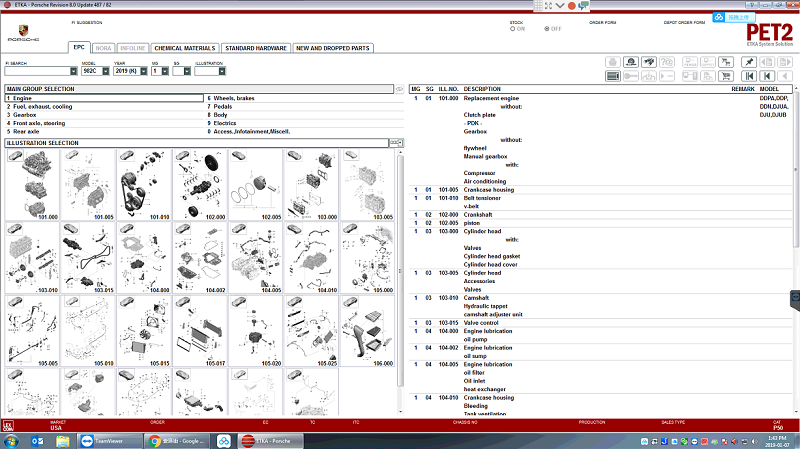Click the question mark phone help icon
The height and width of the screenshot is (449, 800).
point(667,62)
